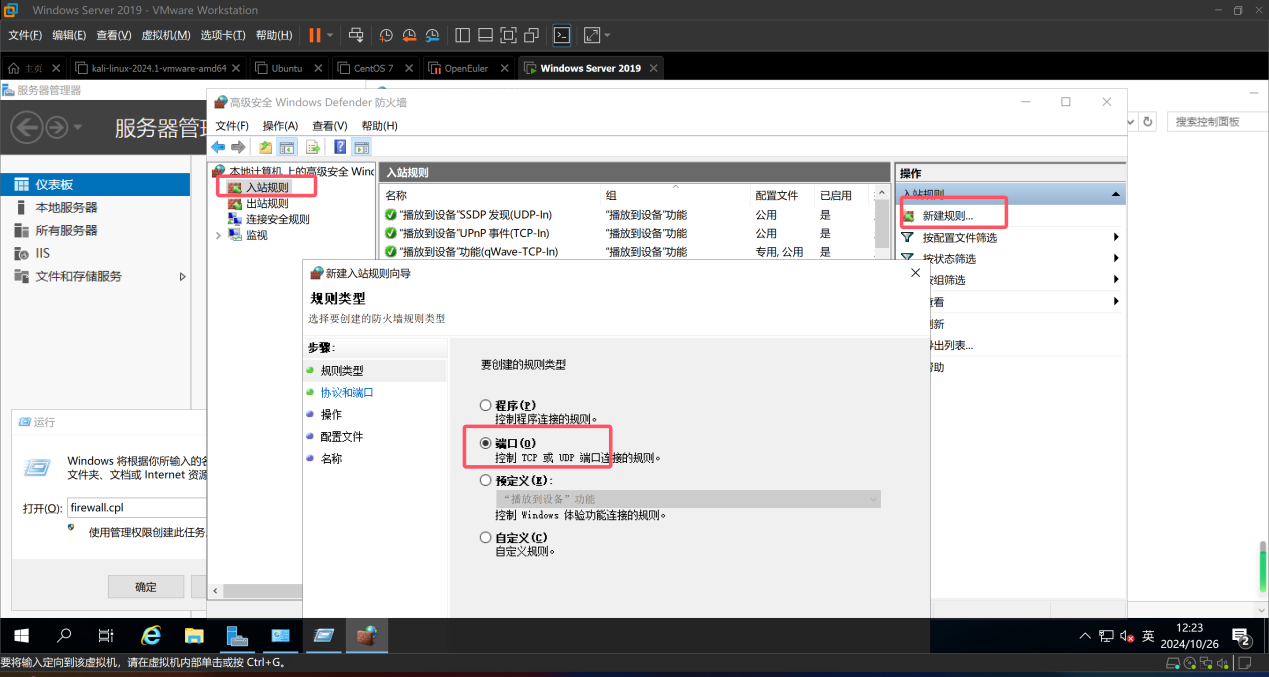Open the "播放到设备"功能 predefined dropdown
Screen dimensions: 1269x677
pyautogui.click(x=688, y=499)
